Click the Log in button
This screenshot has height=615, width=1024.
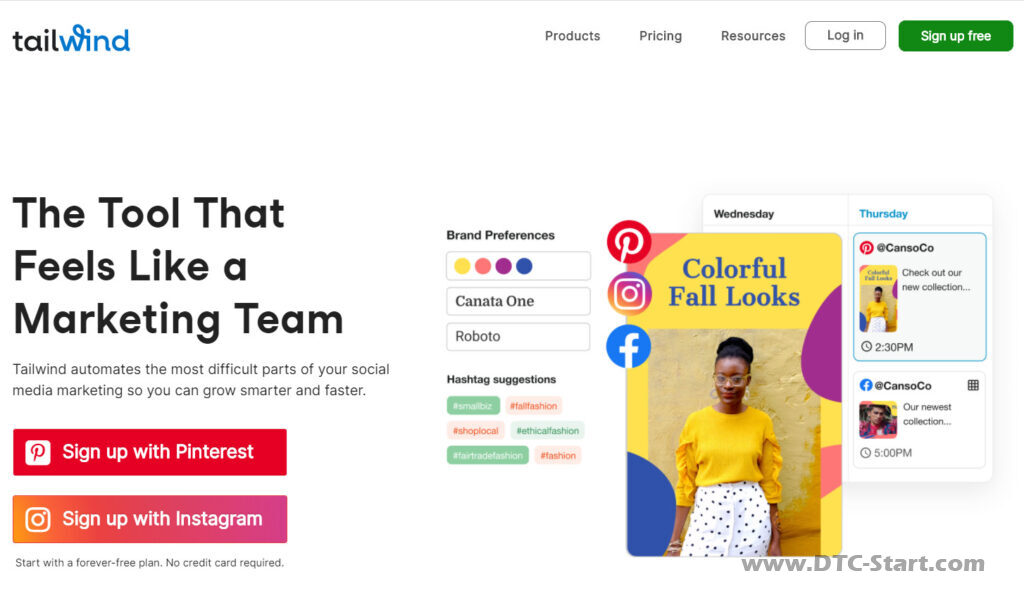click(845, 35)
